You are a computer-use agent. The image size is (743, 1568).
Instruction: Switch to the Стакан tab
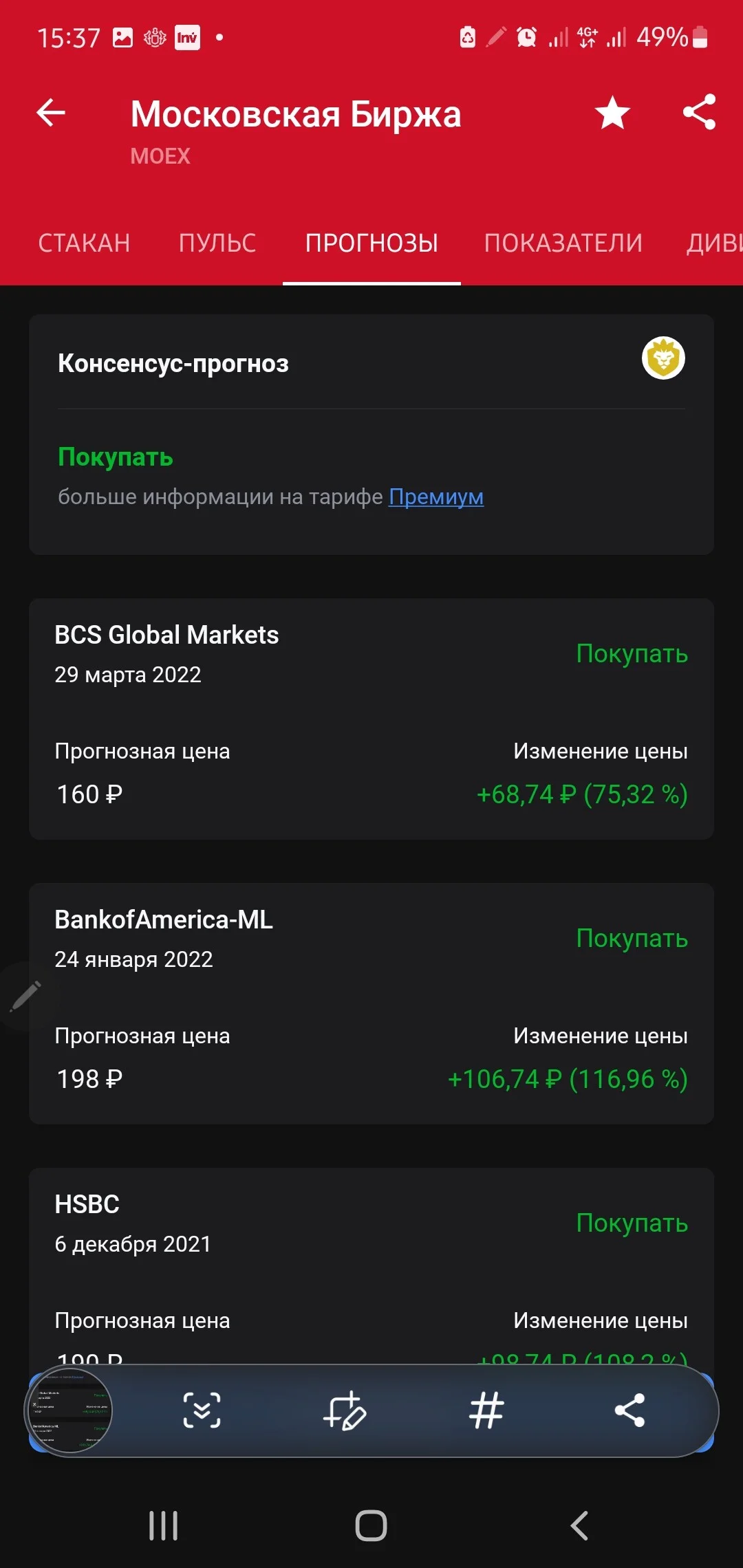[x=84, y=243]
